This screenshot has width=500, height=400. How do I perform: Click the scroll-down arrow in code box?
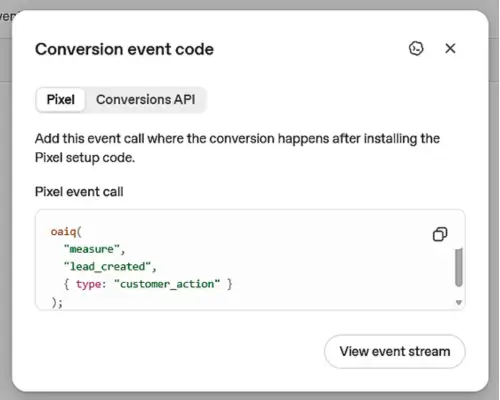pos(459,303)
